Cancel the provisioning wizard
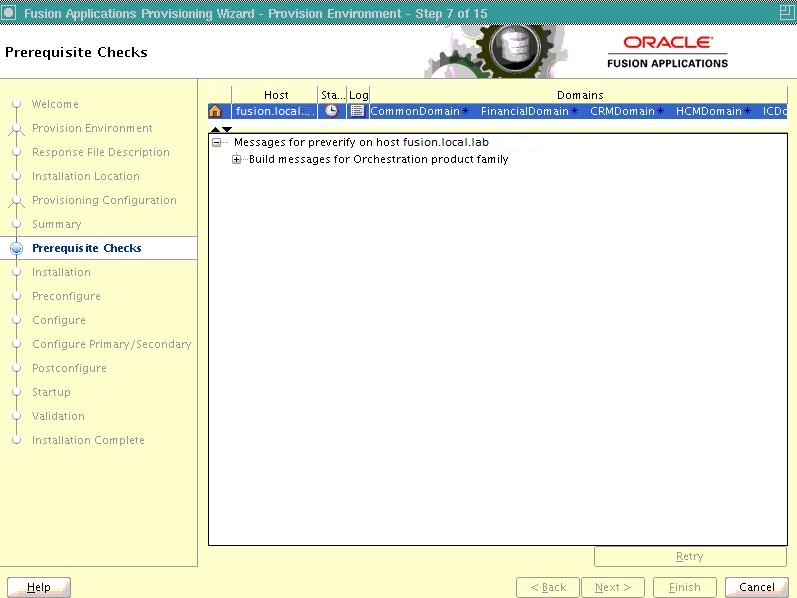797x598 pixels. point(757,587)
